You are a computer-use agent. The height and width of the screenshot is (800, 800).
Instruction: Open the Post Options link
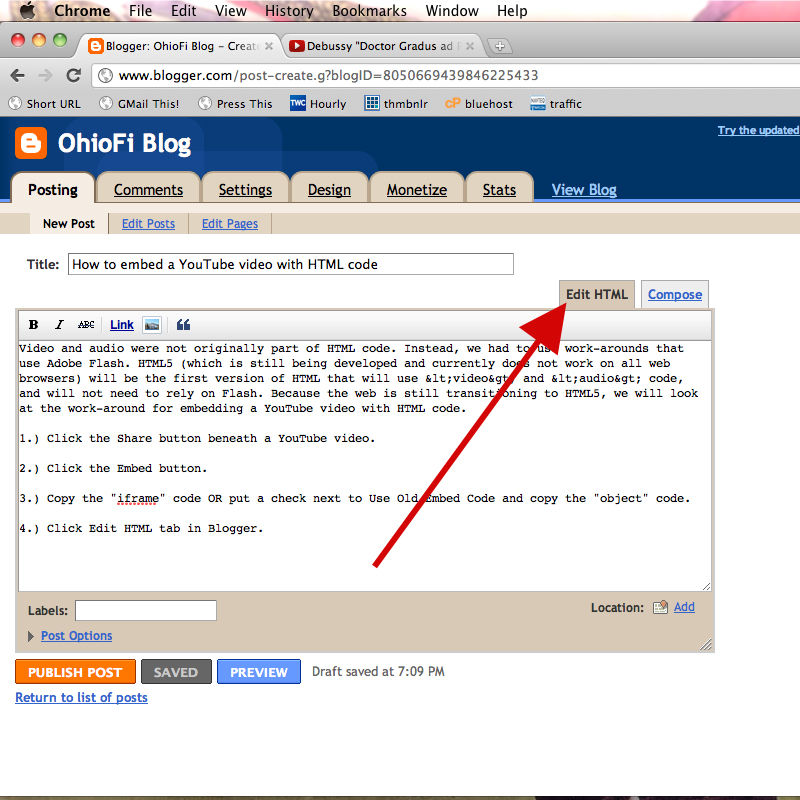(77, 636)
